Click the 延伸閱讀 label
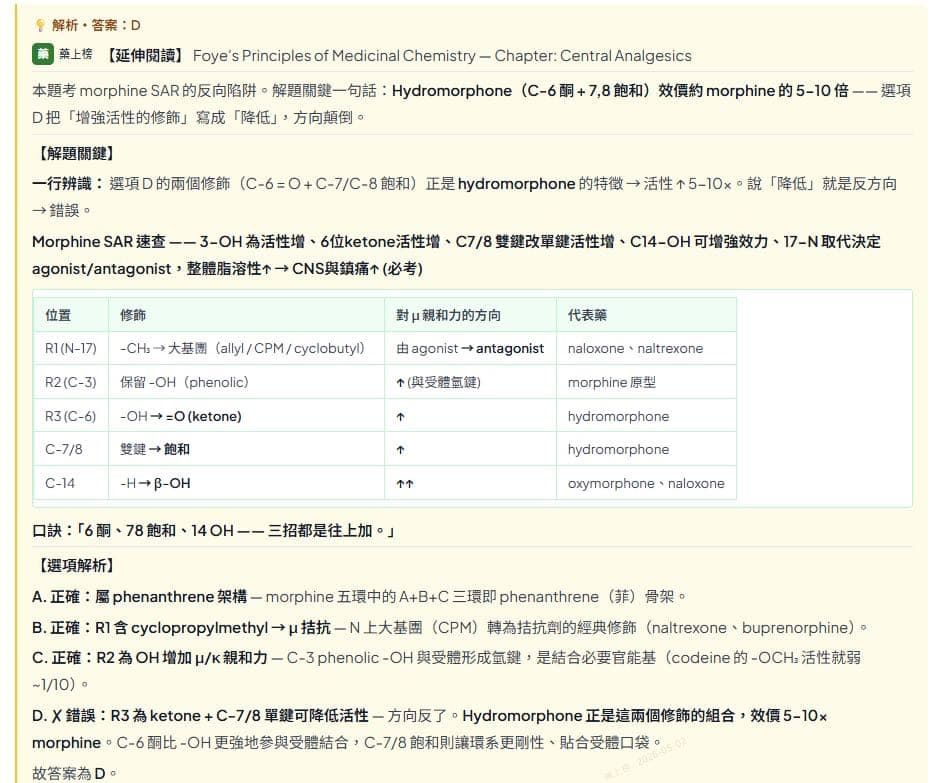 pos(145,56)
